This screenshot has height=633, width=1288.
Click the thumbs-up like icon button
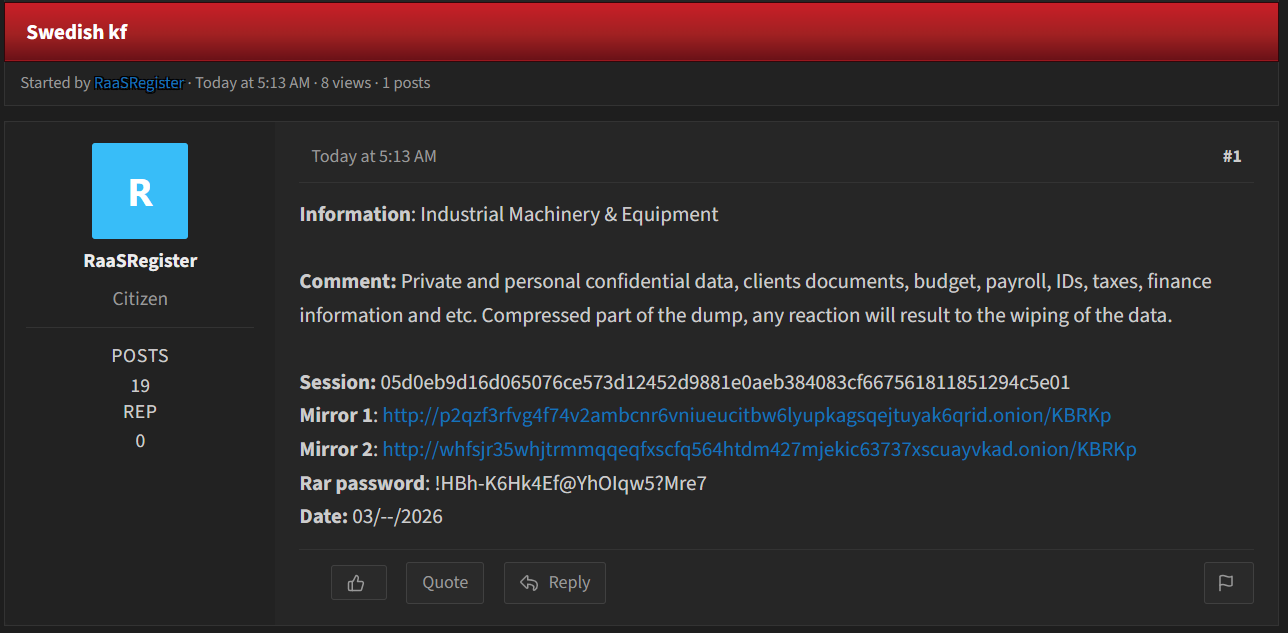tap(358, 583)
